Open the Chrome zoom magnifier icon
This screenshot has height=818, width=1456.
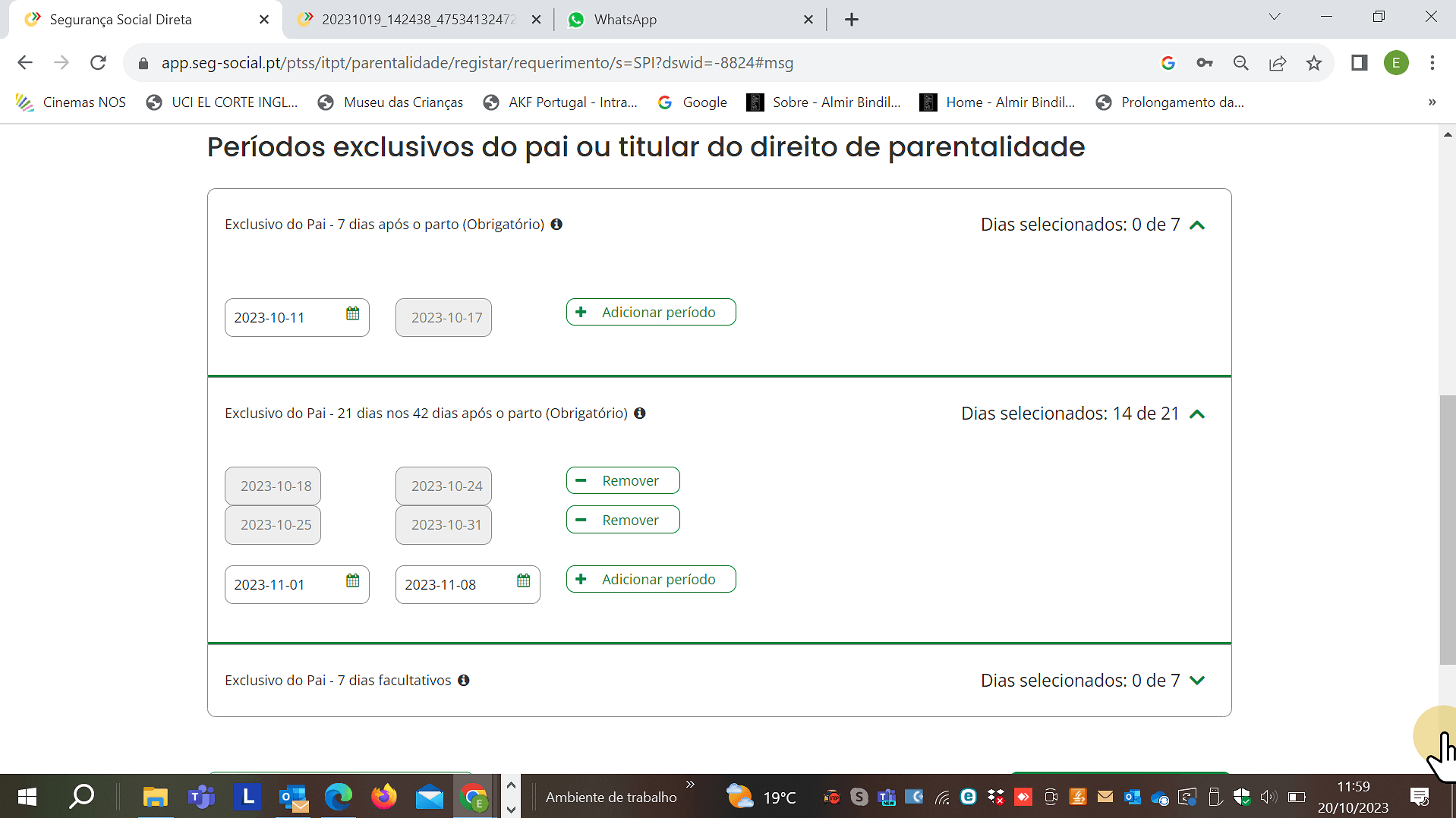pyautogui.click(x=1241, y=63)
